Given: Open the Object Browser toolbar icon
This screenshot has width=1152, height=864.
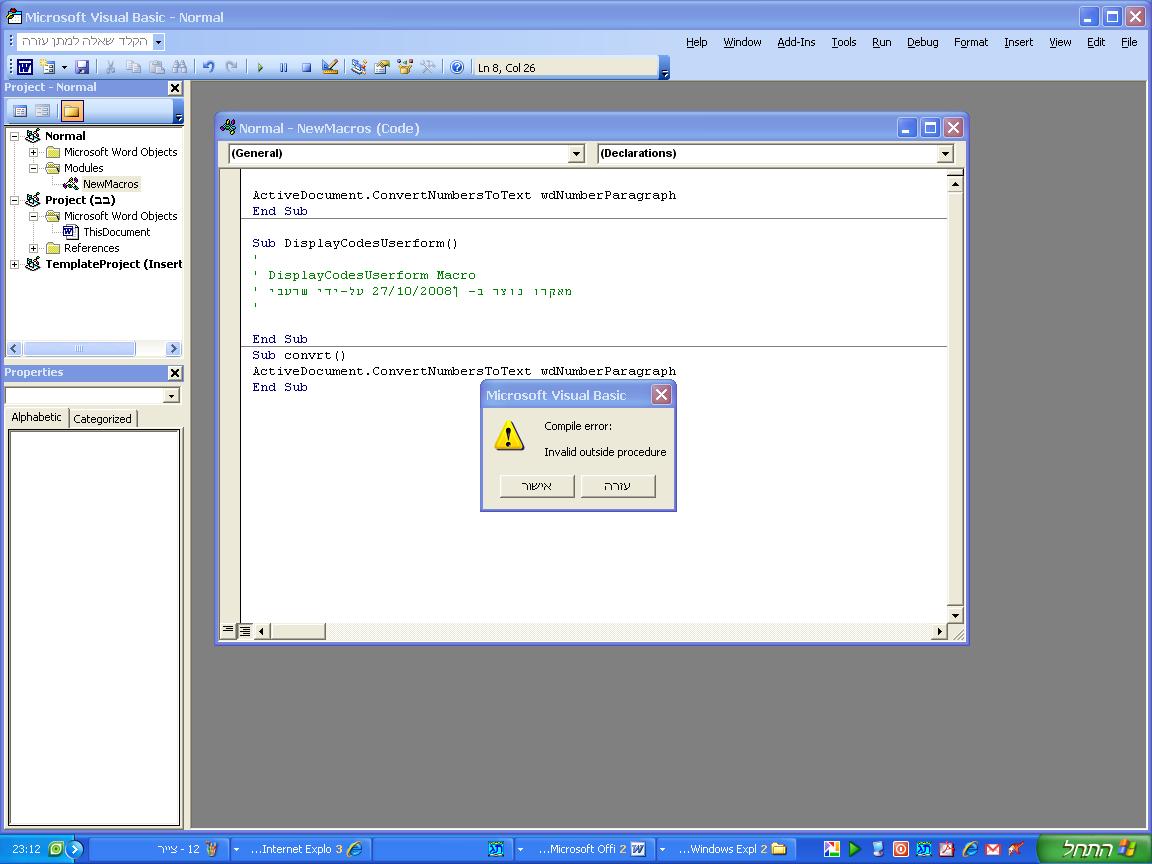Looking at the screenshot, I should tap(405, 67).
